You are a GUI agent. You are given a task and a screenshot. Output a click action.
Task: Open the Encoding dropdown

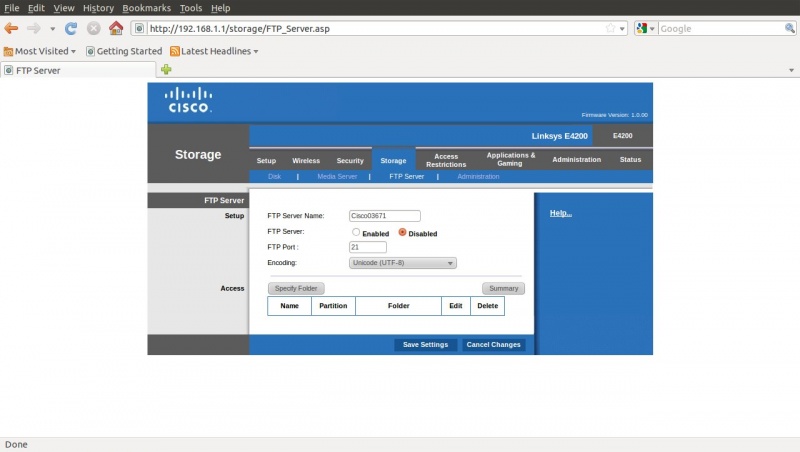[402, 263]
